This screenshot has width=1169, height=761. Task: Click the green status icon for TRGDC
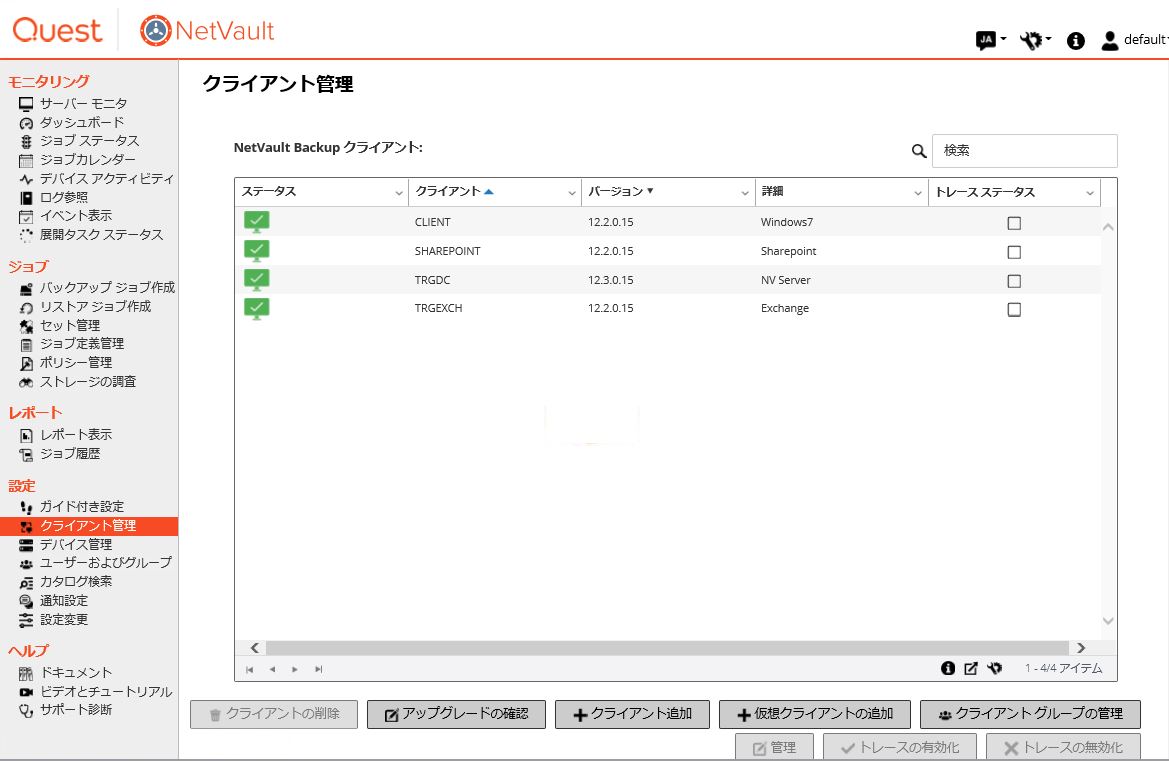[x=256, y=280]
